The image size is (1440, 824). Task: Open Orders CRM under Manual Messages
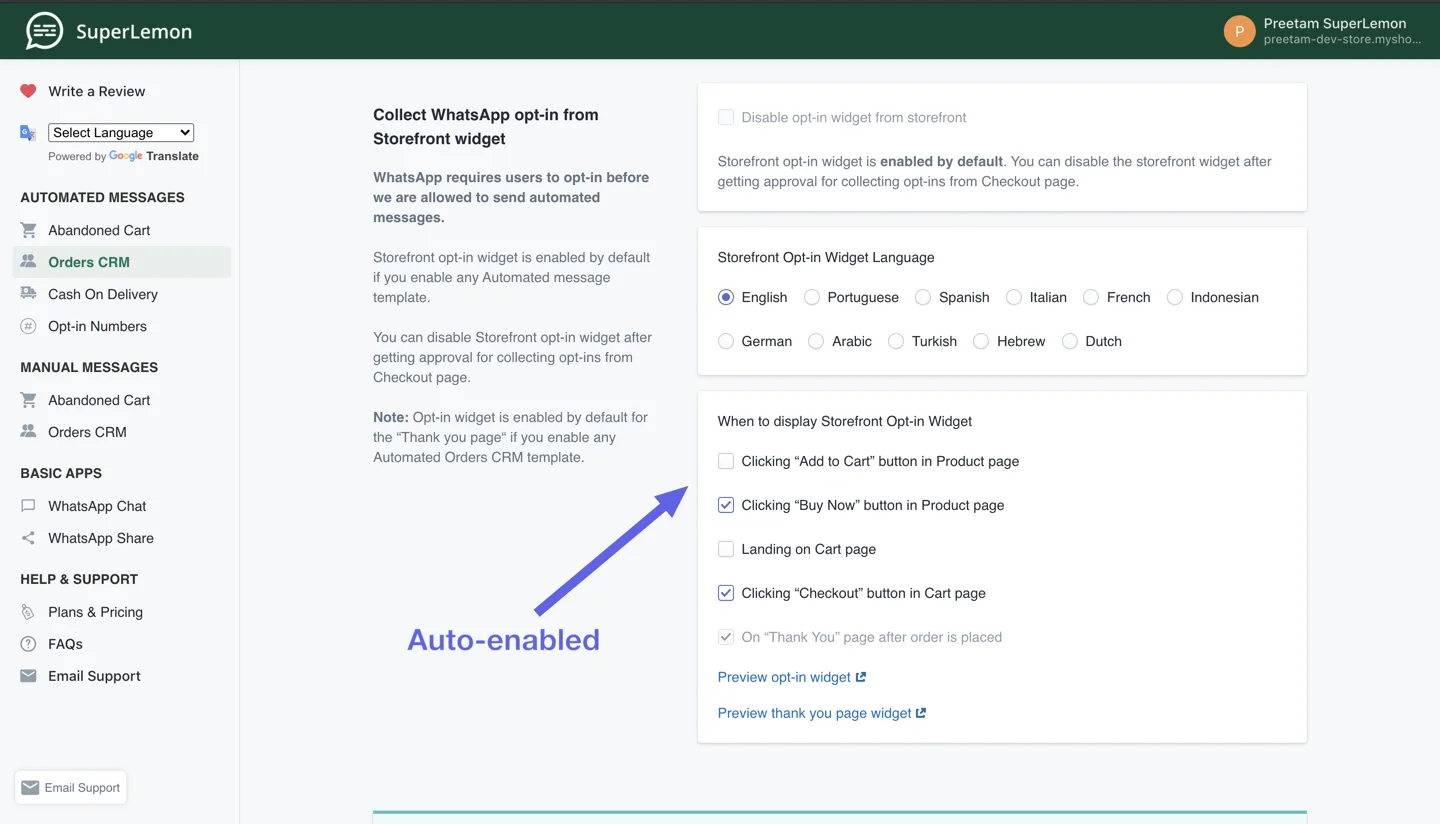pyautogui.click(x=87, y=432)
